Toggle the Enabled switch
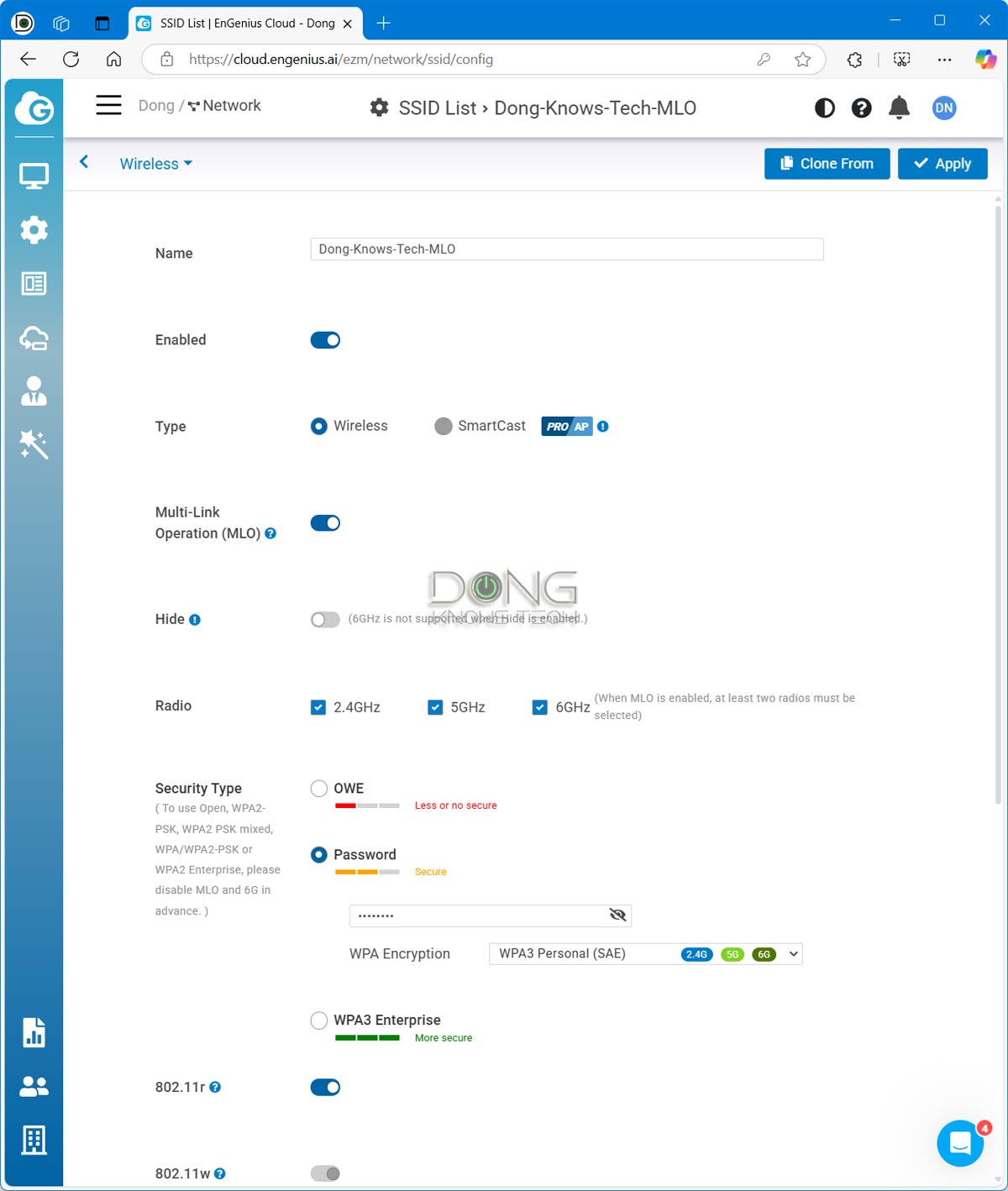 coord(325,340)
